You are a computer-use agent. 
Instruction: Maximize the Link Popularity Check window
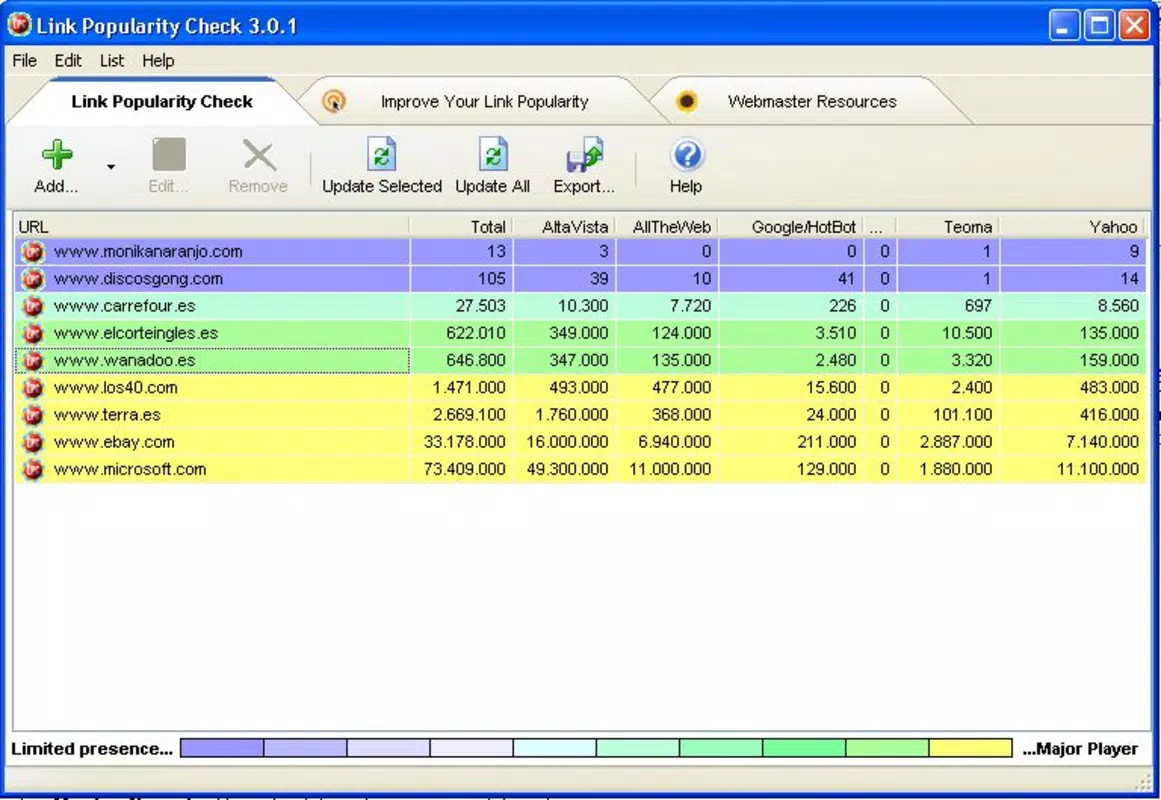pyautogui.click(x=1100, y=26)
